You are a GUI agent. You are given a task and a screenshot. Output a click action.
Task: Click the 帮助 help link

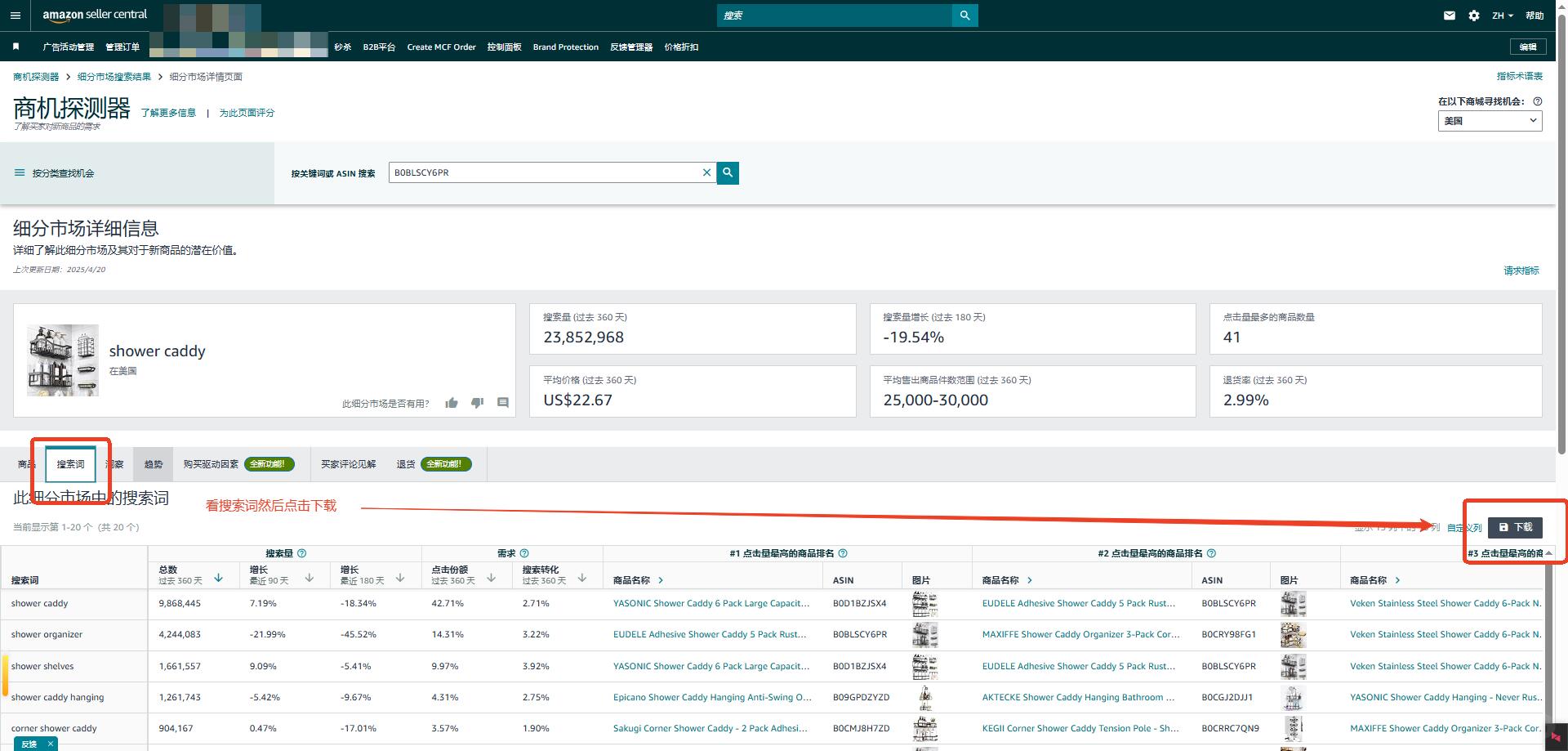[1535, 16]
